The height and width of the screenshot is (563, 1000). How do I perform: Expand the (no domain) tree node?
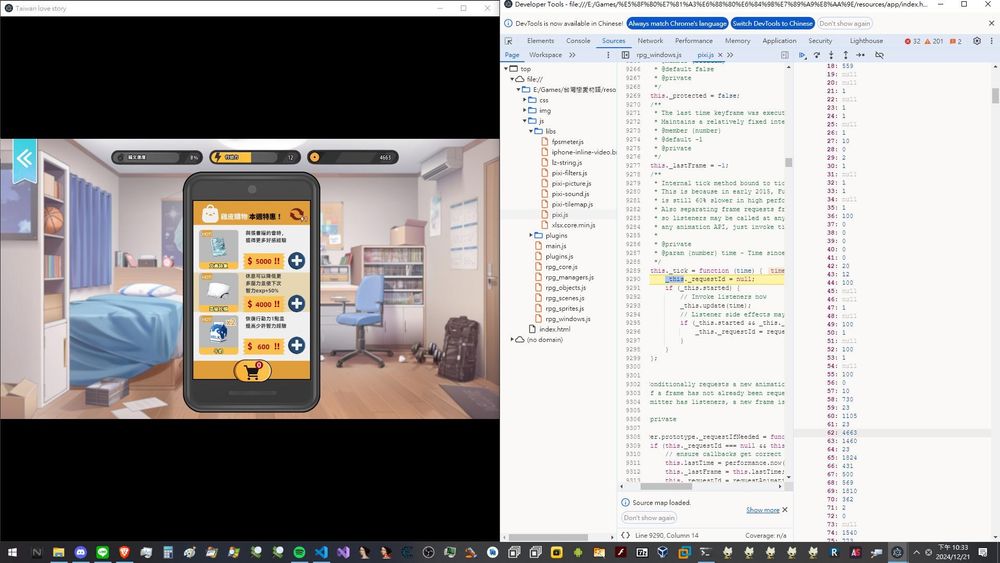pos(513,340)
